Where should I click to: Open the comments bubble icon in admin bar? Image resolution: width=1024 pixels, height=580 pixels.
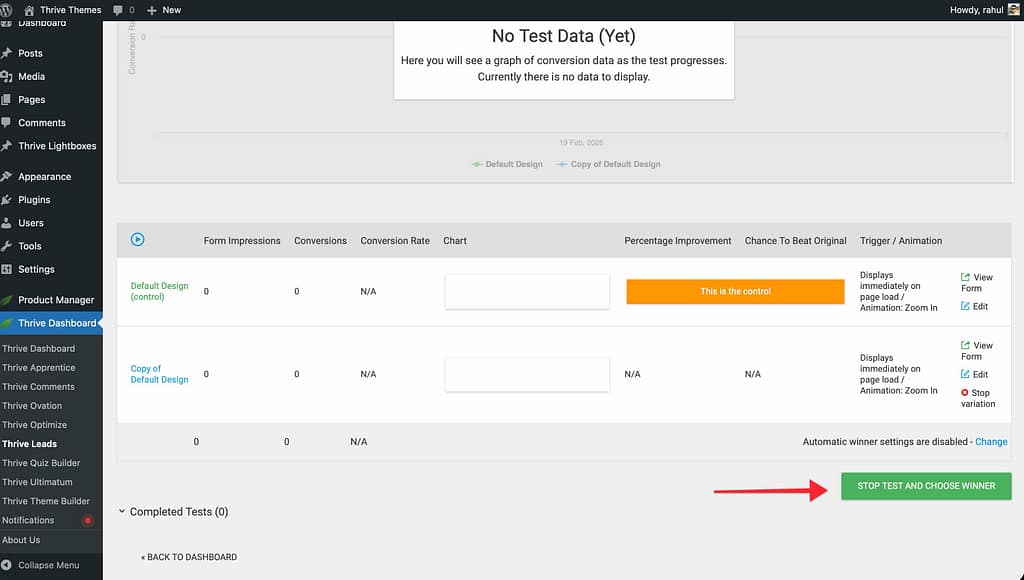point(119,10)
